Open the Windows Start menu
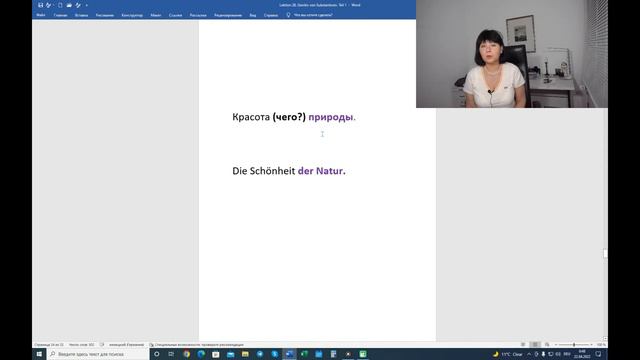640x360 pixels. point(39,354)
